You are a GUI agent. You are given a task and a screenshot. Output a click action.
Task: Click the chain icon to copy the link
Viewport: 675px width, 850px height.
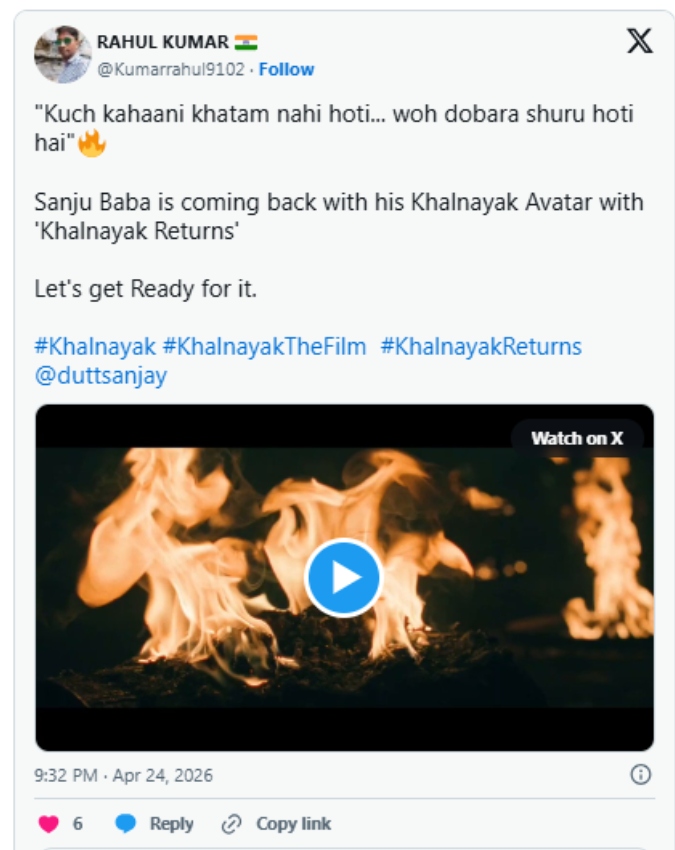[x=232, y=824]
